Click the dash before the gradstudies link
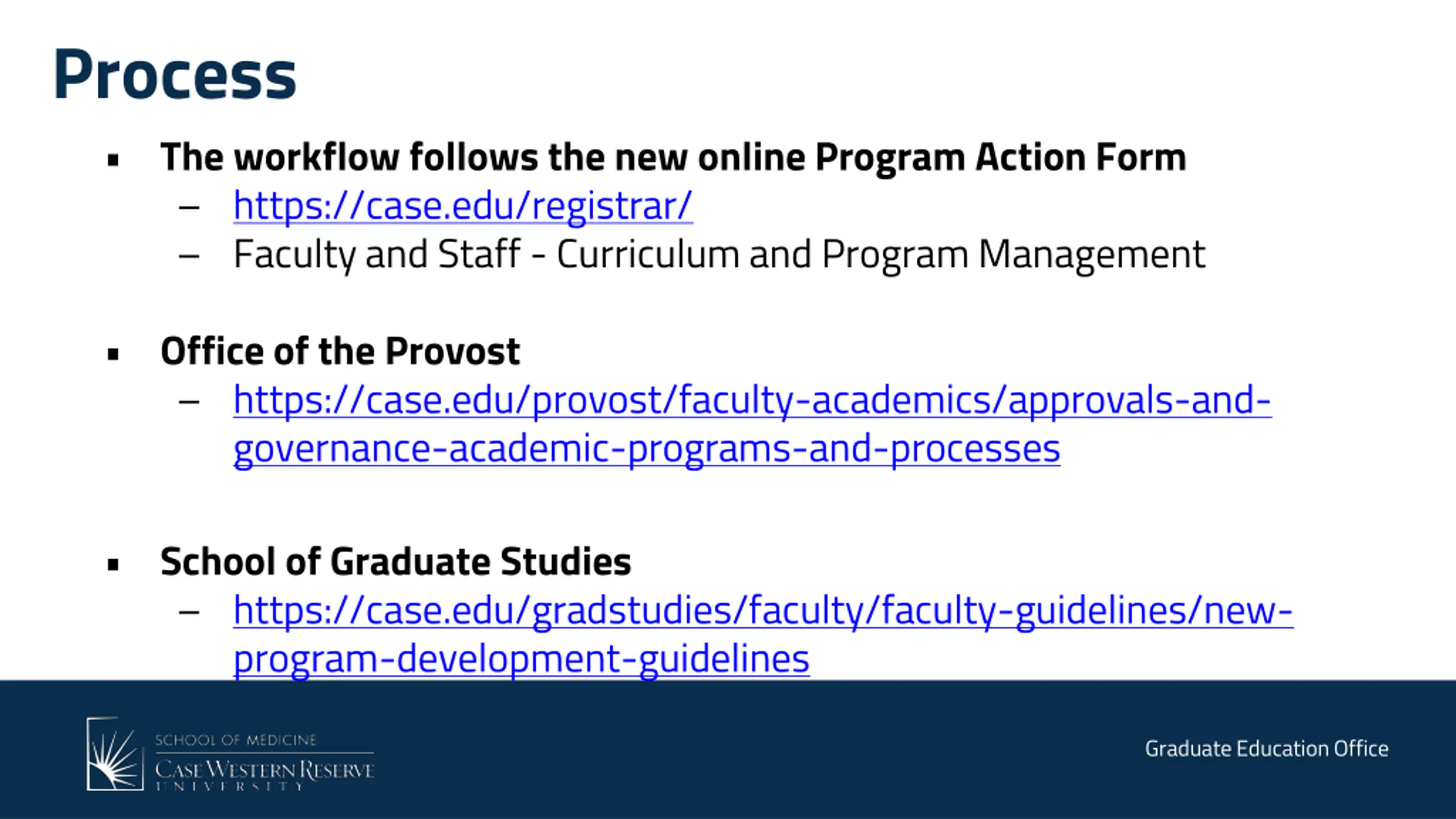The image size is (1456, 819). point(189,613)
